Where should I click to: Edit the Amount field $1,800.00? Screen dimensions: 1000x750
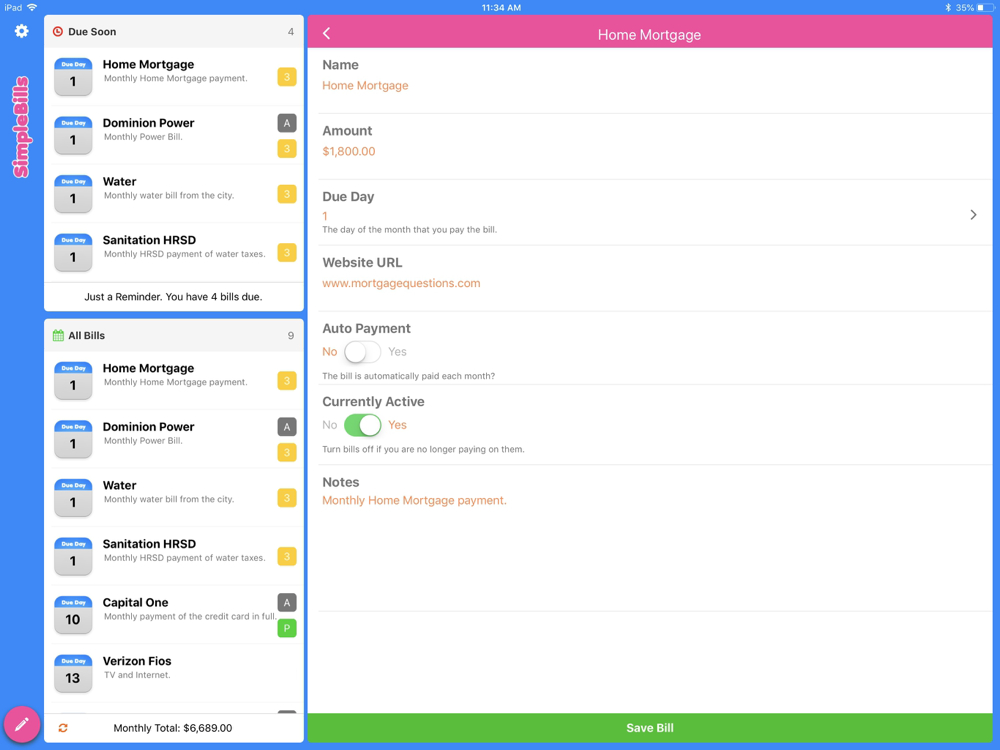[349, 151]
